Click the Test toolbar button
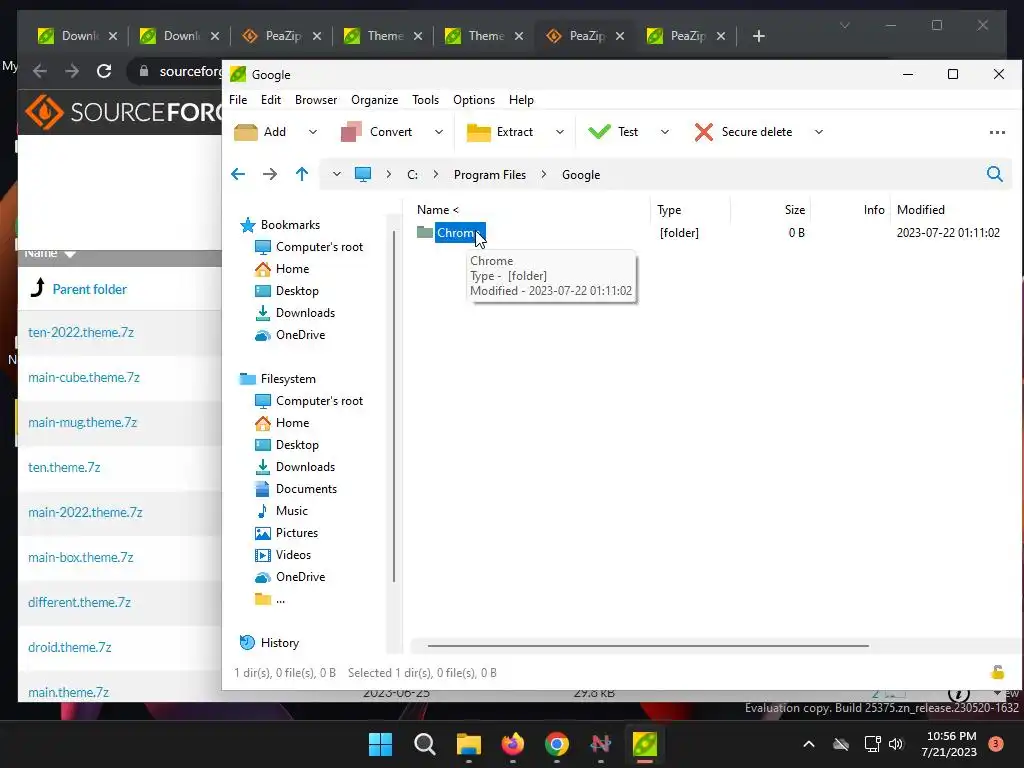The width and height of the screenshot is (1024, 768). point(613,132)
